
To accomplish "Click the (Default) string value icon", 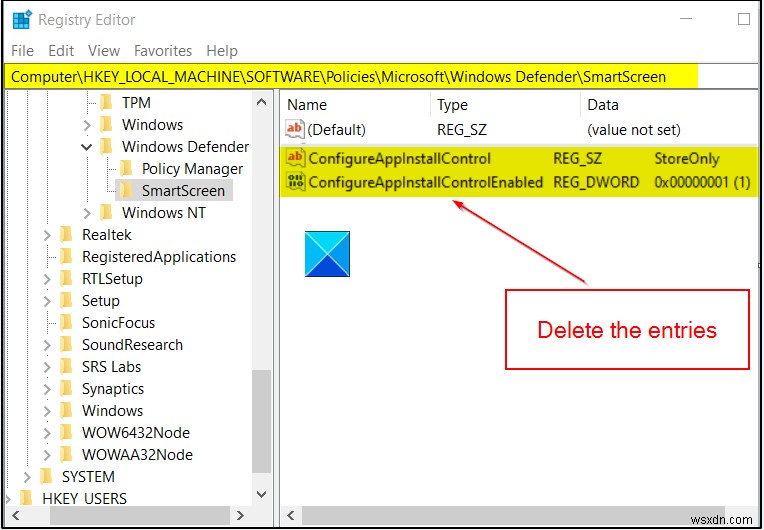I will click(x=295, y=130).
